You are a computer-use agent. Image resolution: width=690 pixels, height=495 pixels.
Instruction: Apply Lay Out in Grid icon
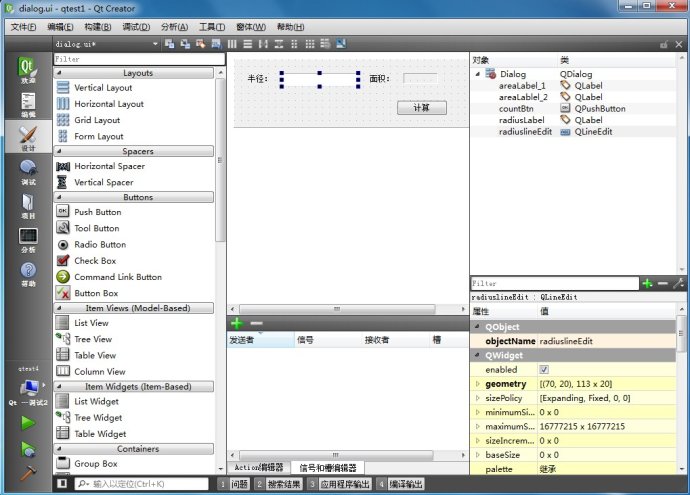pyautogui.click(x=310, y=44)
